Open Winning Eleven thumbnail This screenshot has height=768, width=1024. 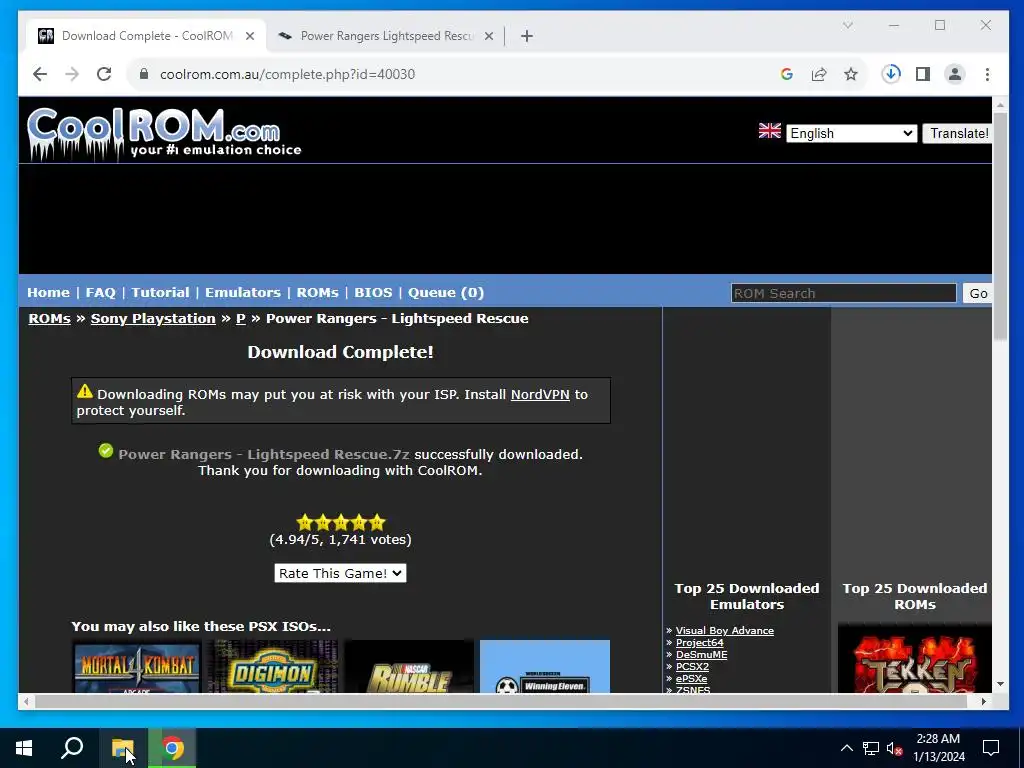point(545,666)
